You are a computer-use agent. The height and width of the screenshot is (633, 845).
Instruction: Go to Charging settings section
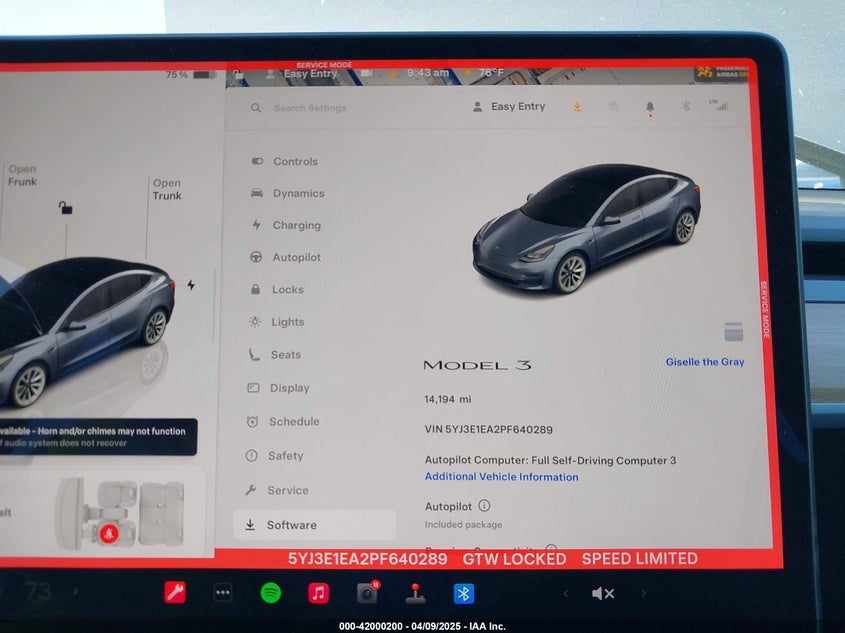(x=296, y=225)
